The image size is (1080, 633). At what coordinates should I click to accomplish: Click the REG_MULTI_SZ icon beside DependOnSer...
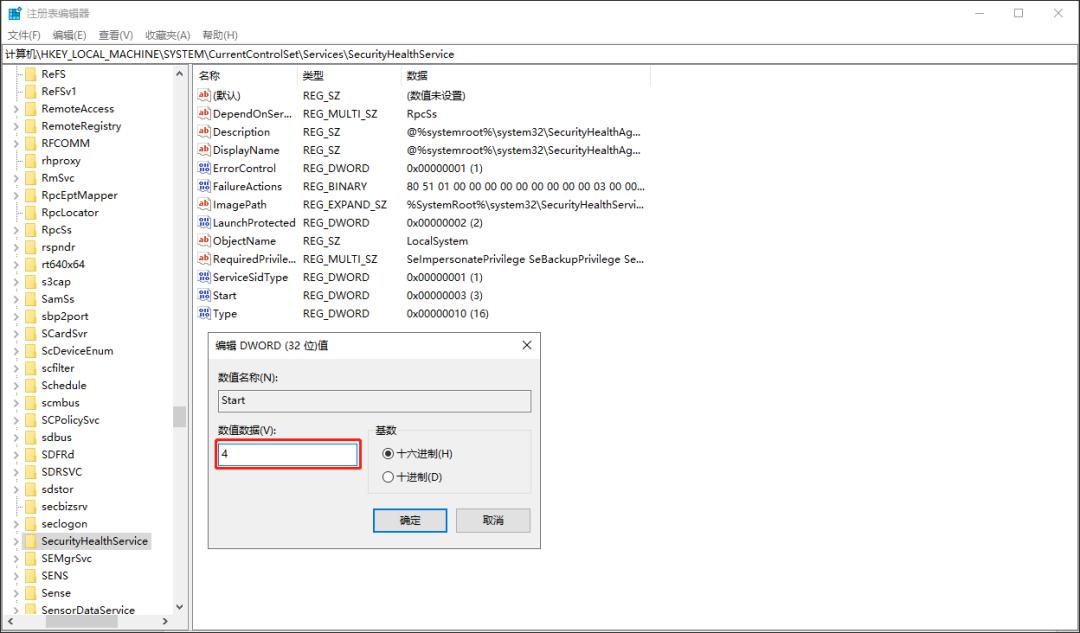pos(204,113)
